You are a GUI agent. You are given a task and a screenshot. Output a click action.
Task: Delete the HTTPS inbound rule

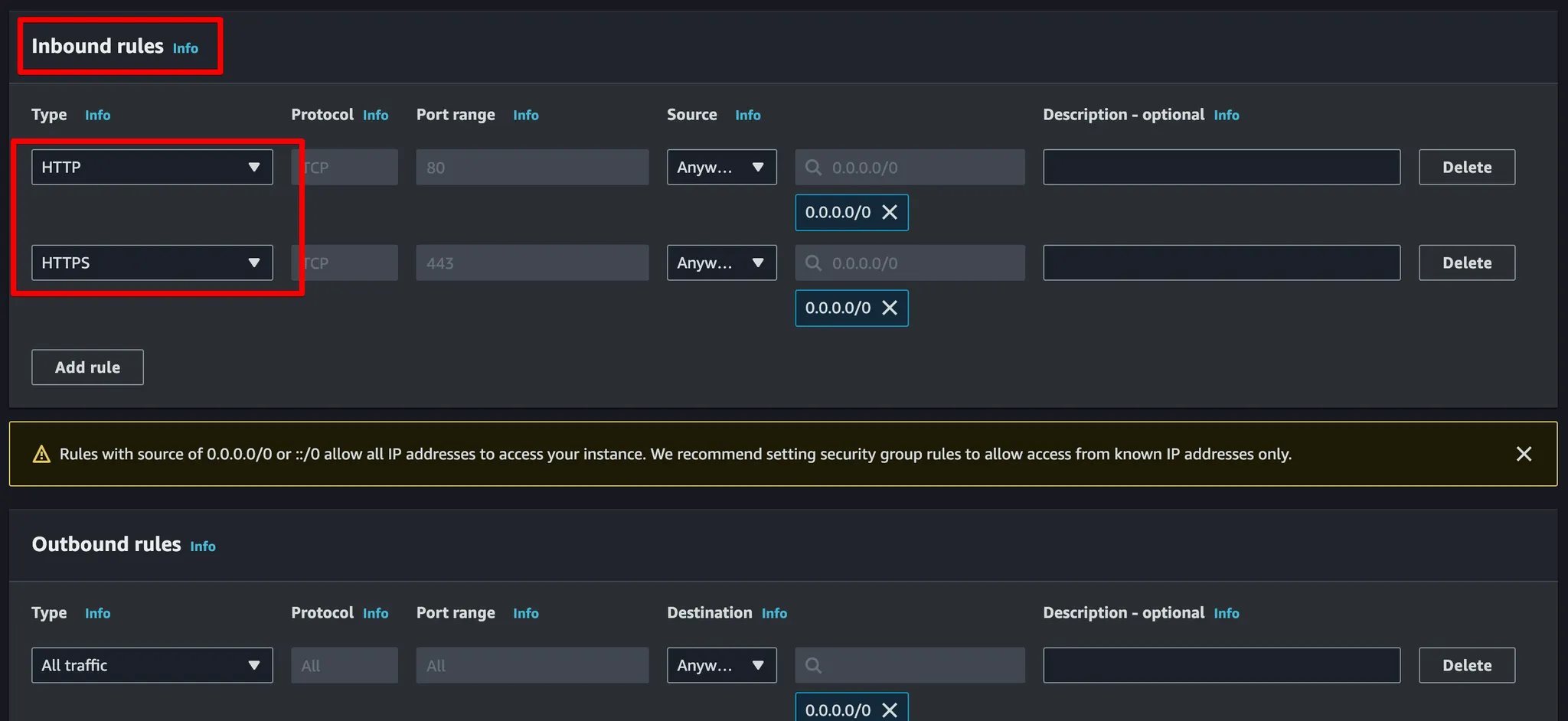1466,263
